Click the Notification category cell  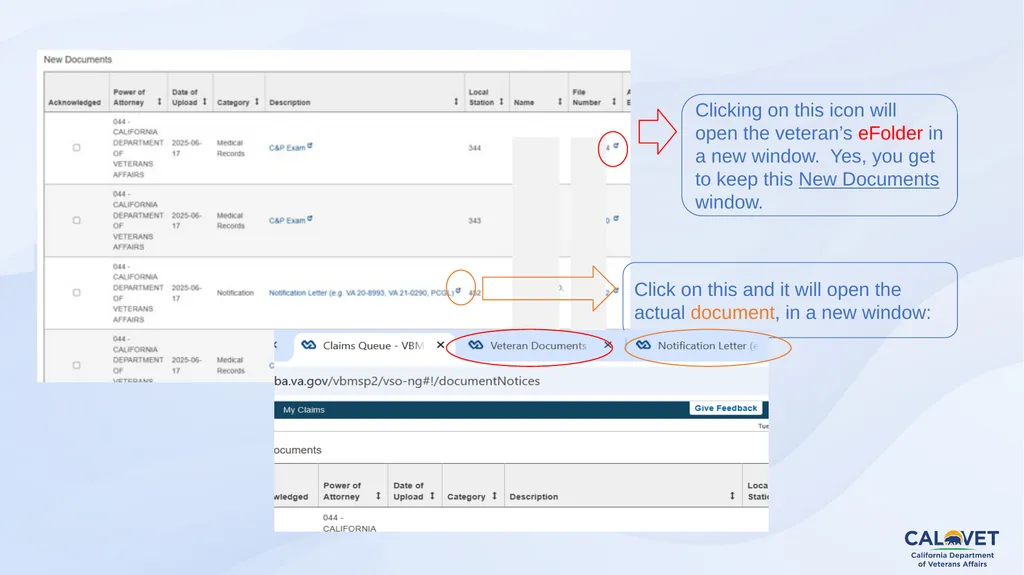point(235,293)
